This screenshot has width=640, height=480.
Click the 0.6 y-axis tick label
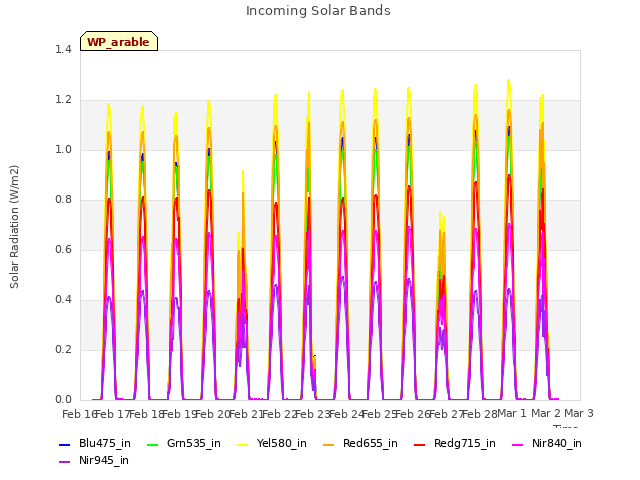coord(63,249)
